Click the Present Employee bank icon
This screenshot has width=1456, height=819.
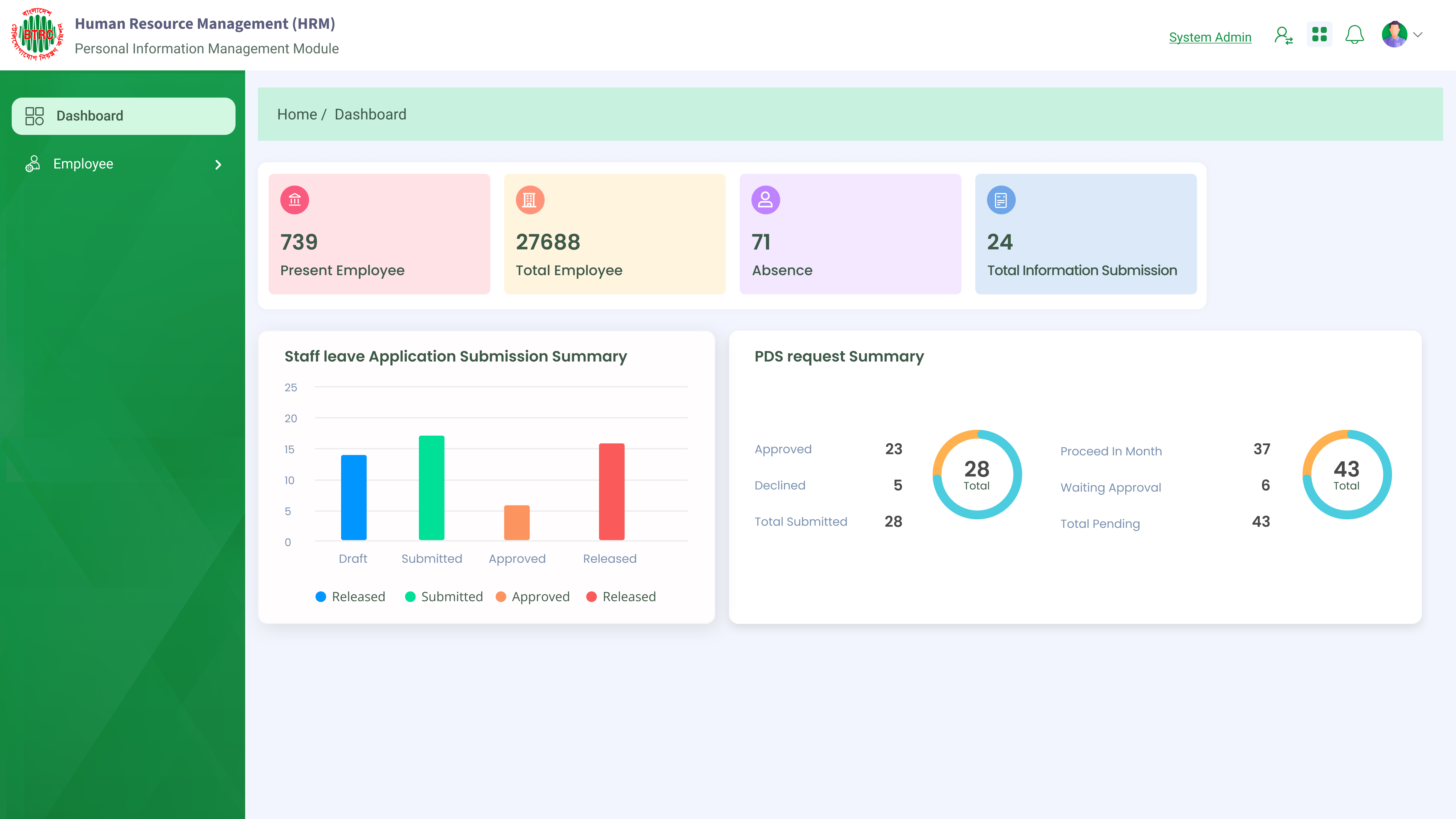[x=294, y=200]
